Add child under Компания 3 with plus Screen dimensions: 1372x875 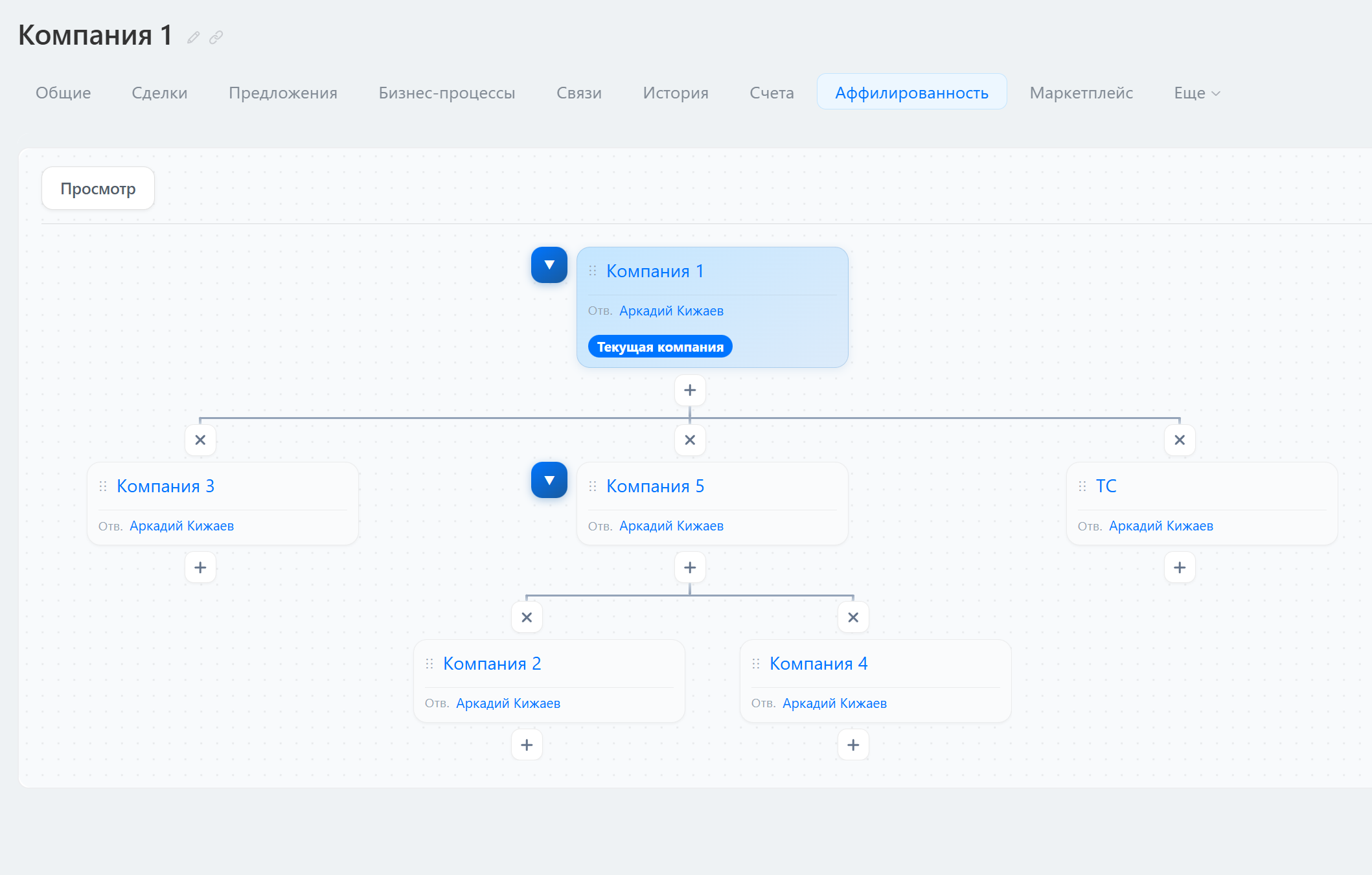pyautogui.click(x=200, y=568)
